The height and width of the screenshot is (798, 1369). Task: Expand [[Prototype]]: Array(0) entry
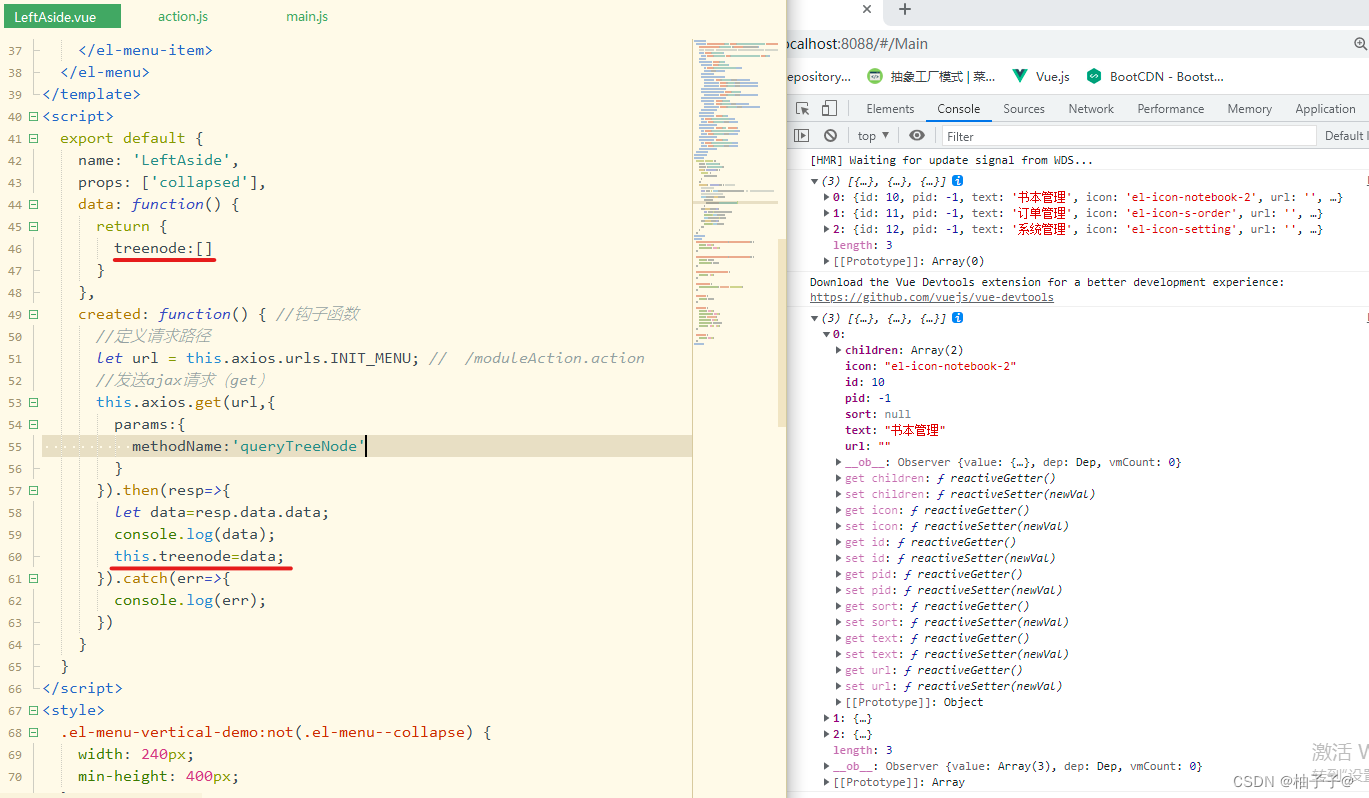[826, 262]
